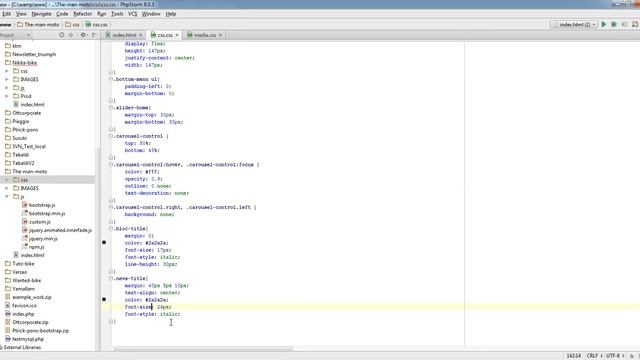
Task: Open the VCS menu
Action: coord(132,14)
